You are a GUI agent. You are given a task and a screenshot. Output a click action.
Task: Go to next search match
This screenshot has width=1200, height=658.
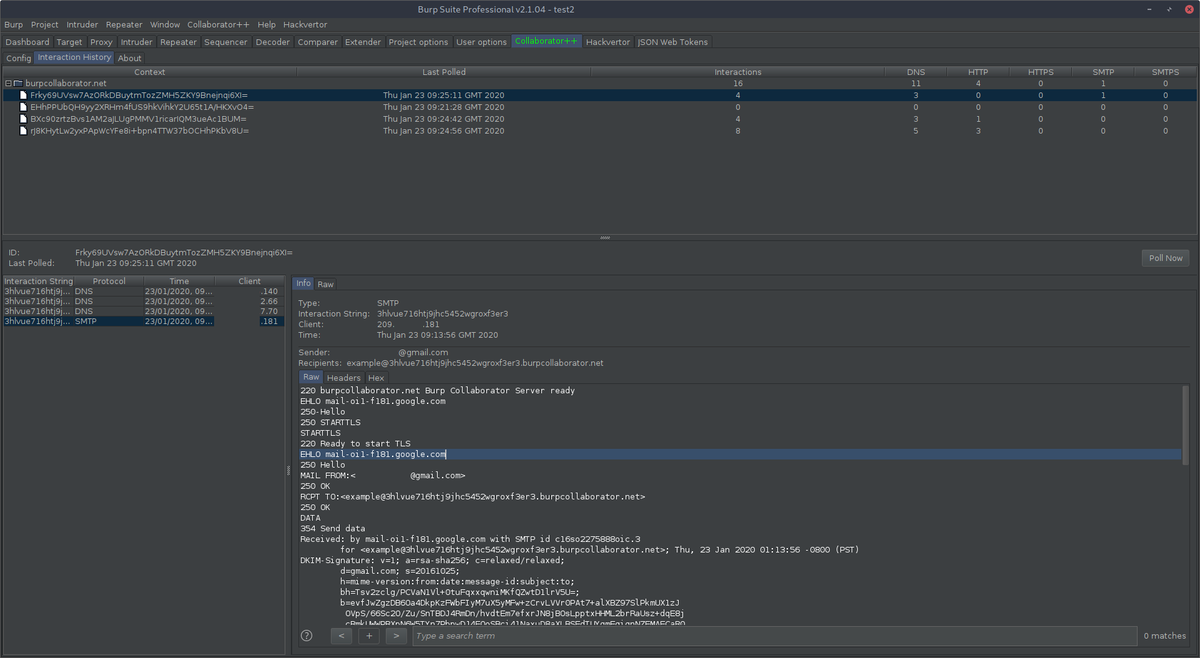(396, 635)
